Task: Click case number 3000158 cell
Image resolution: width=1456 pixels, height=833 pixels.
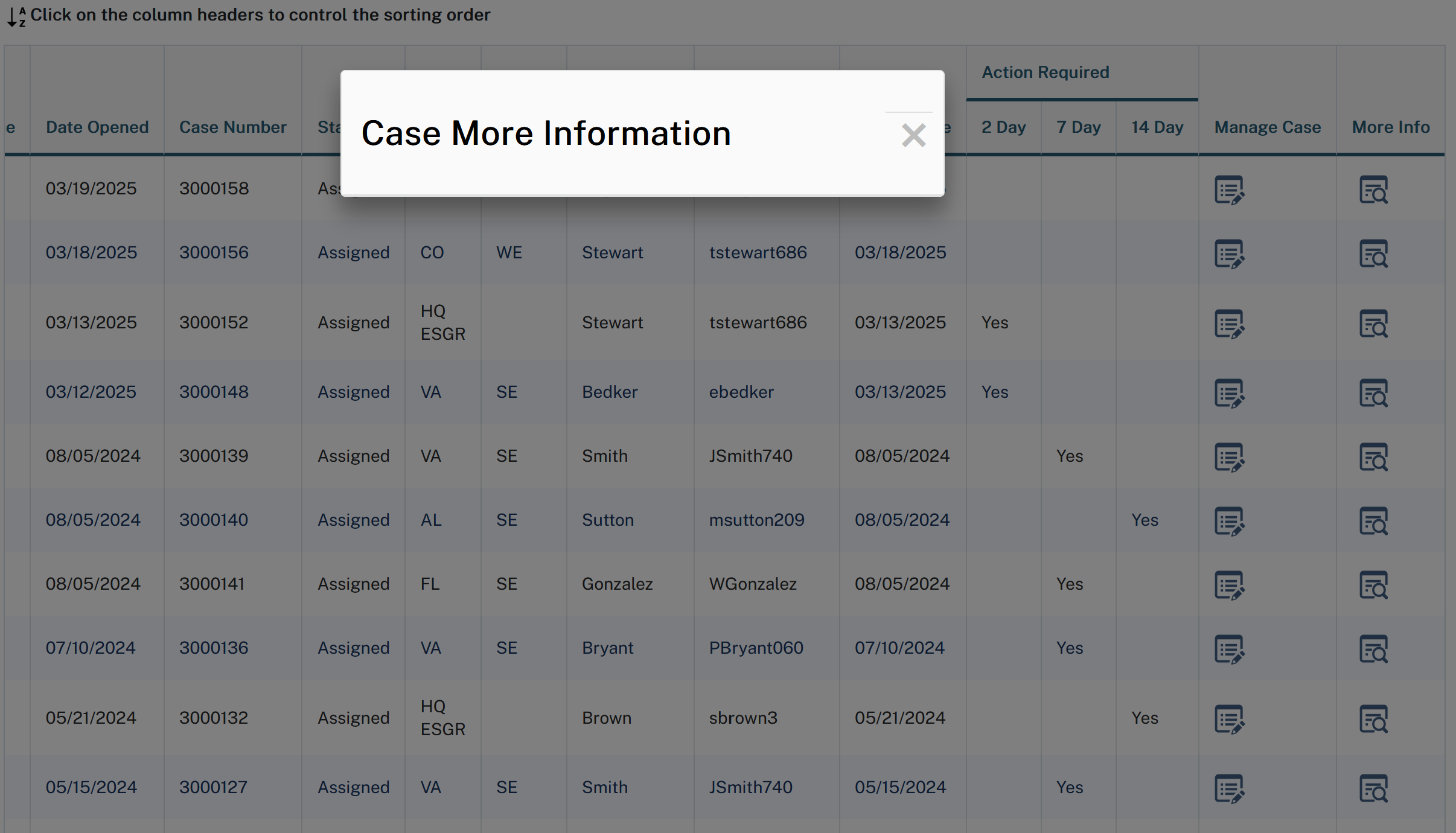Action: tap(214, 189)
